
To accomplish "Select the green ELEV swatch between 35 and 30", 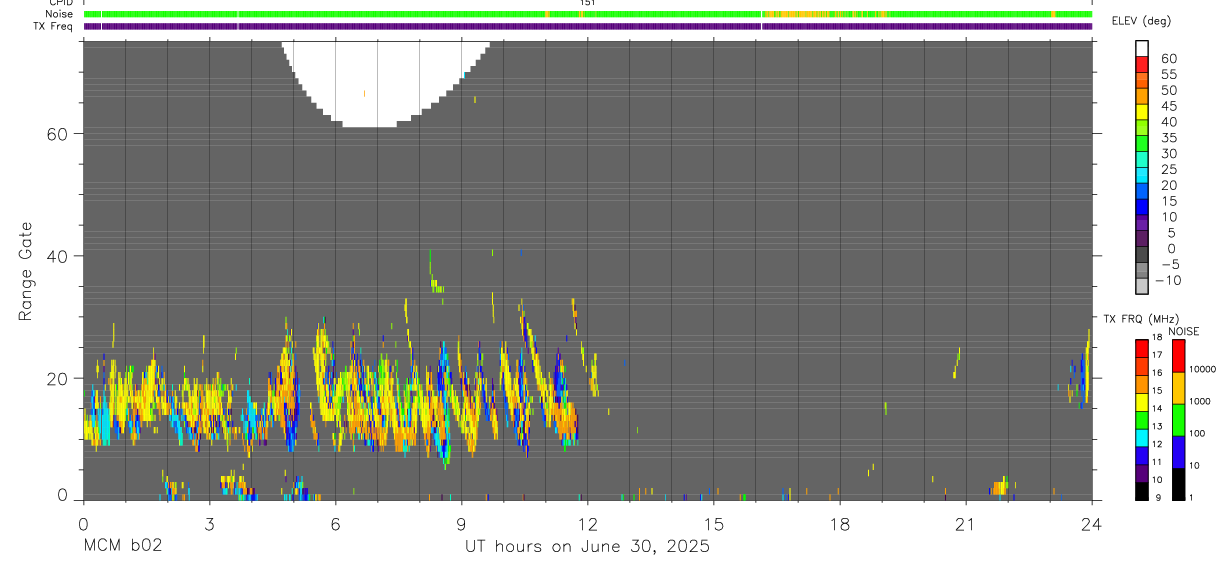I will pyautogui.click(x=1142, y=144).
